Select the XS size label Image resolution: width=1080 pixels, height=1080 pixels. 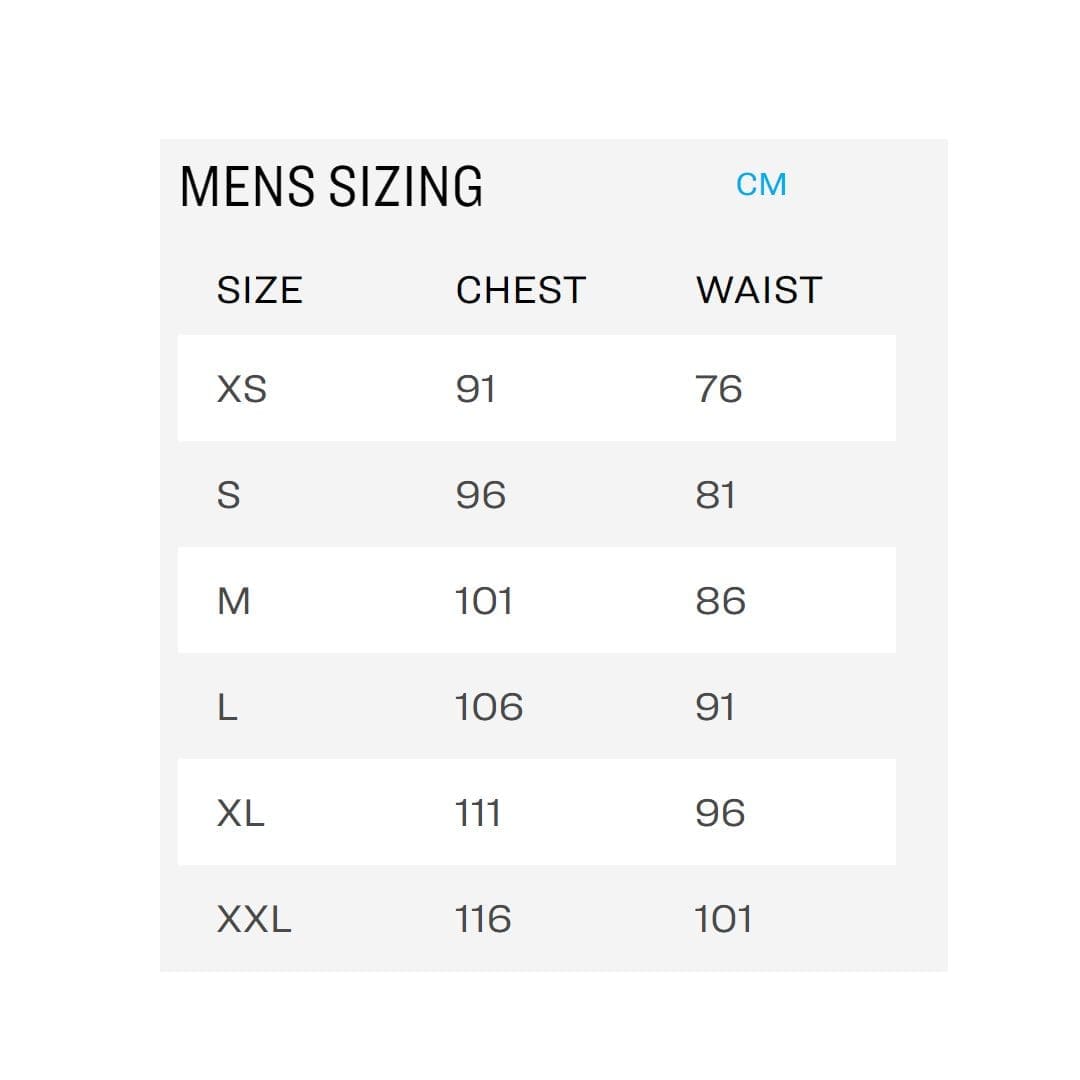coord(242,389)
